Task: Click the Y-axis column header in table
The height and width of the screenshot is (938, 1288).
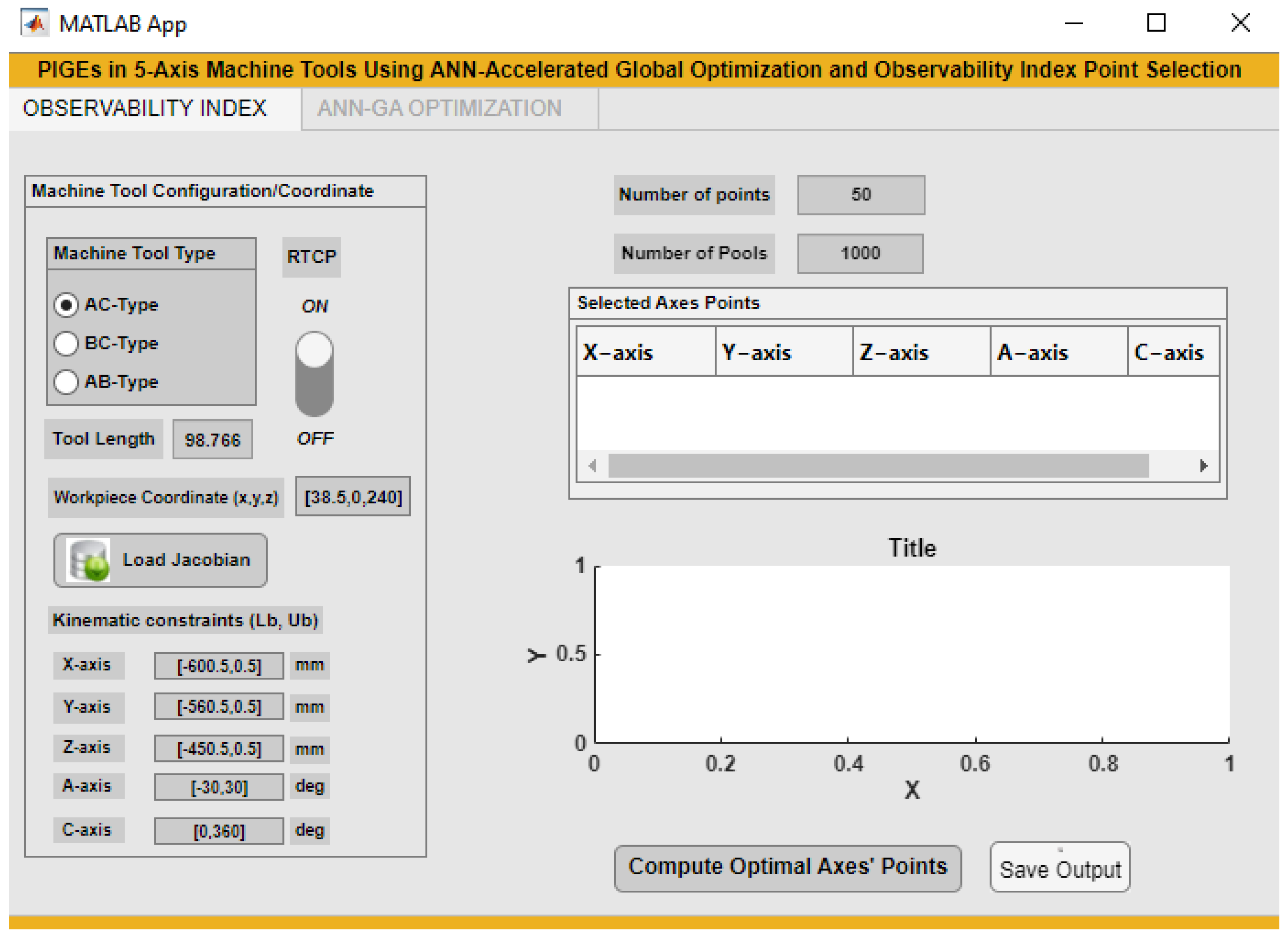Action: coord(784,352)
